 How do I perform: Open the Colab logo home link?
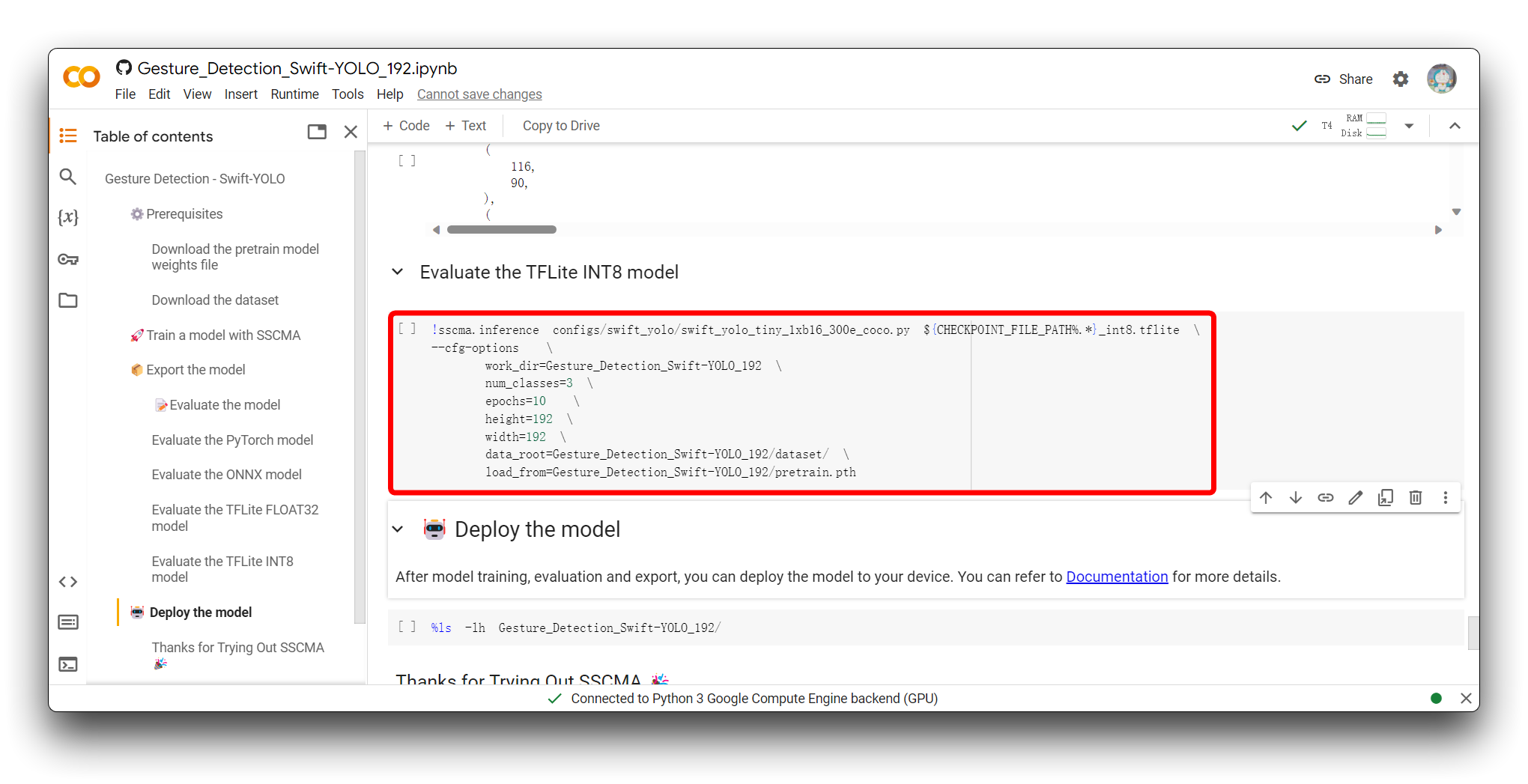click(82, 77)
